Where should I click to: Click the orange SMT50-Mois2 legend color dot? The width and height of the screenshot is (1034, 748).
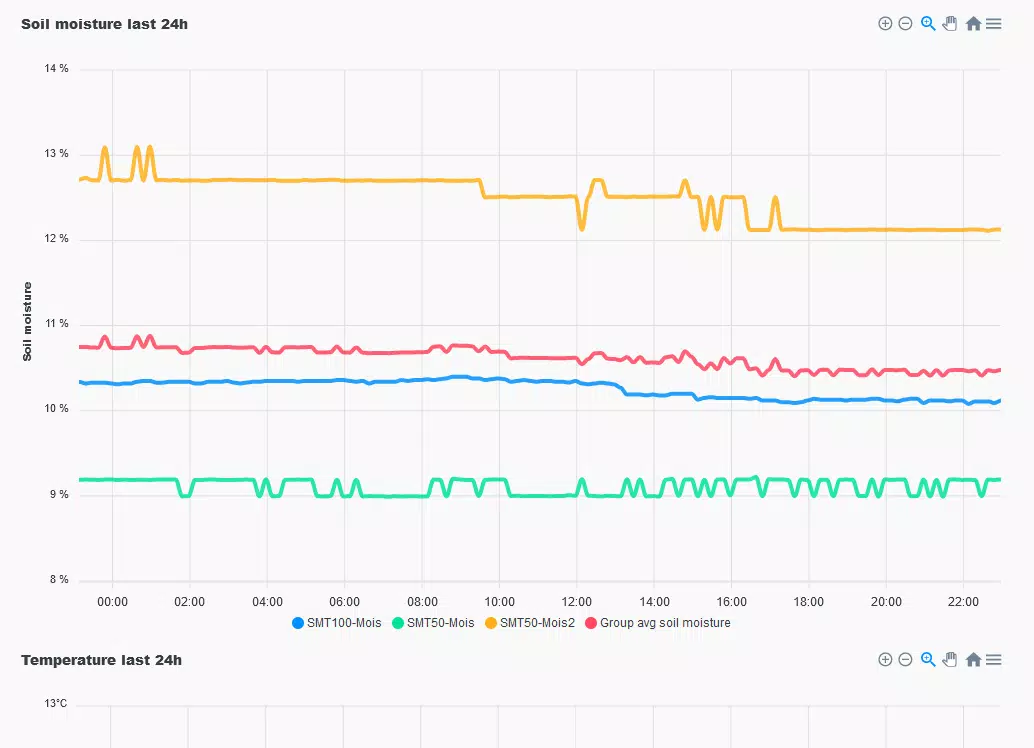[x=491, y=623]
